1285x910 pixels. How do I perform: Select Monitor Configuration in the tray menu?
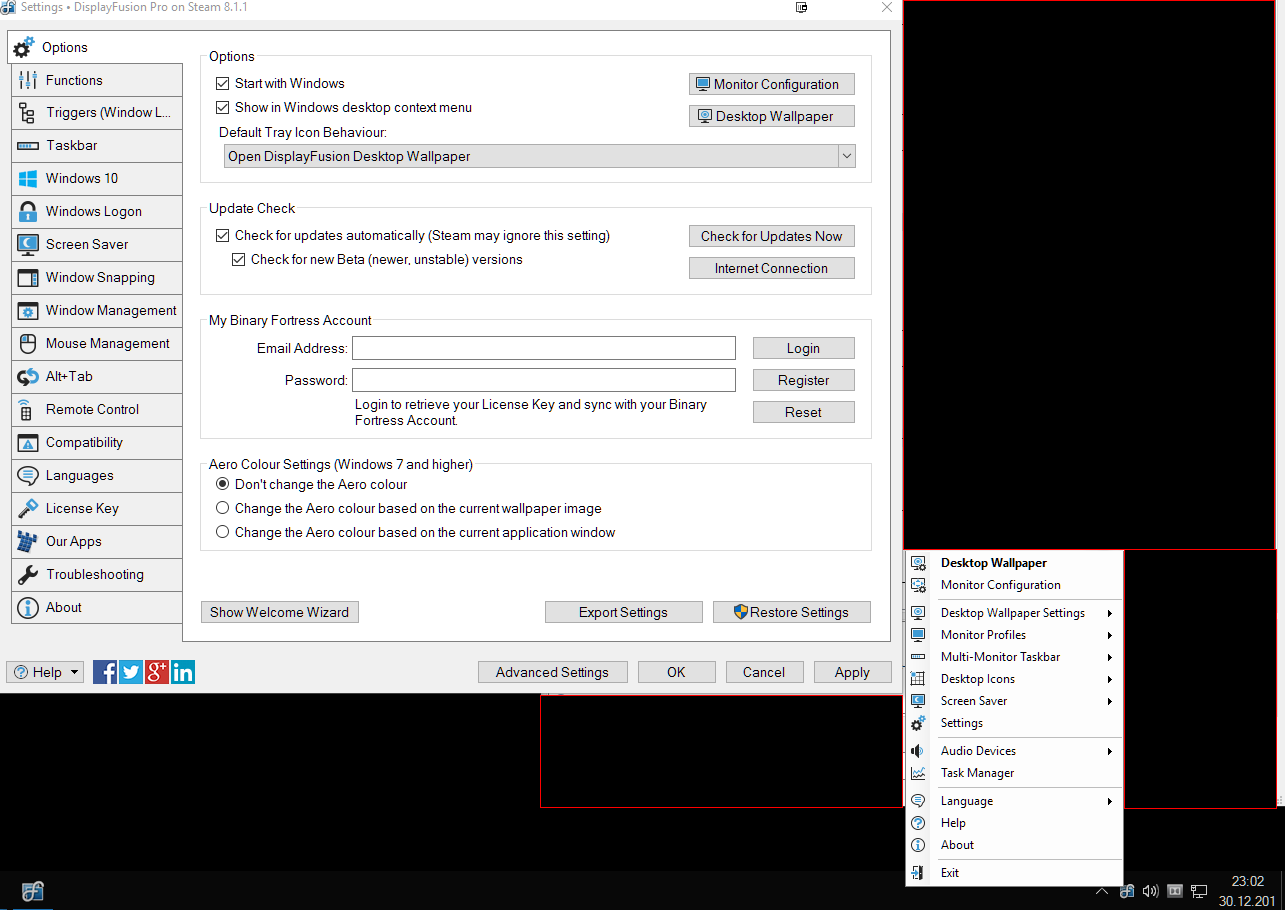pos(1014,585)
